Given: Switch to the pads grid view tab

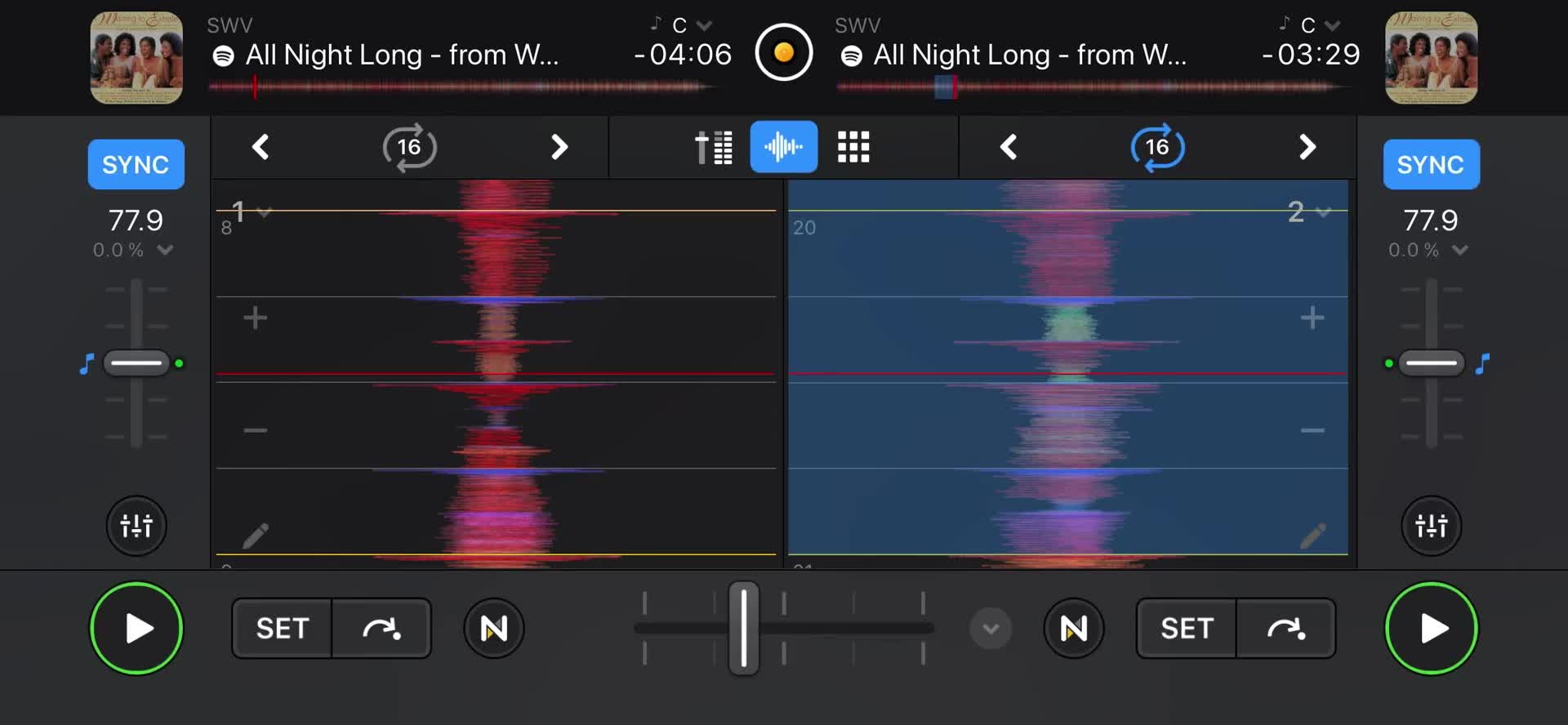Looking at the screenshot, I should 853,147.
